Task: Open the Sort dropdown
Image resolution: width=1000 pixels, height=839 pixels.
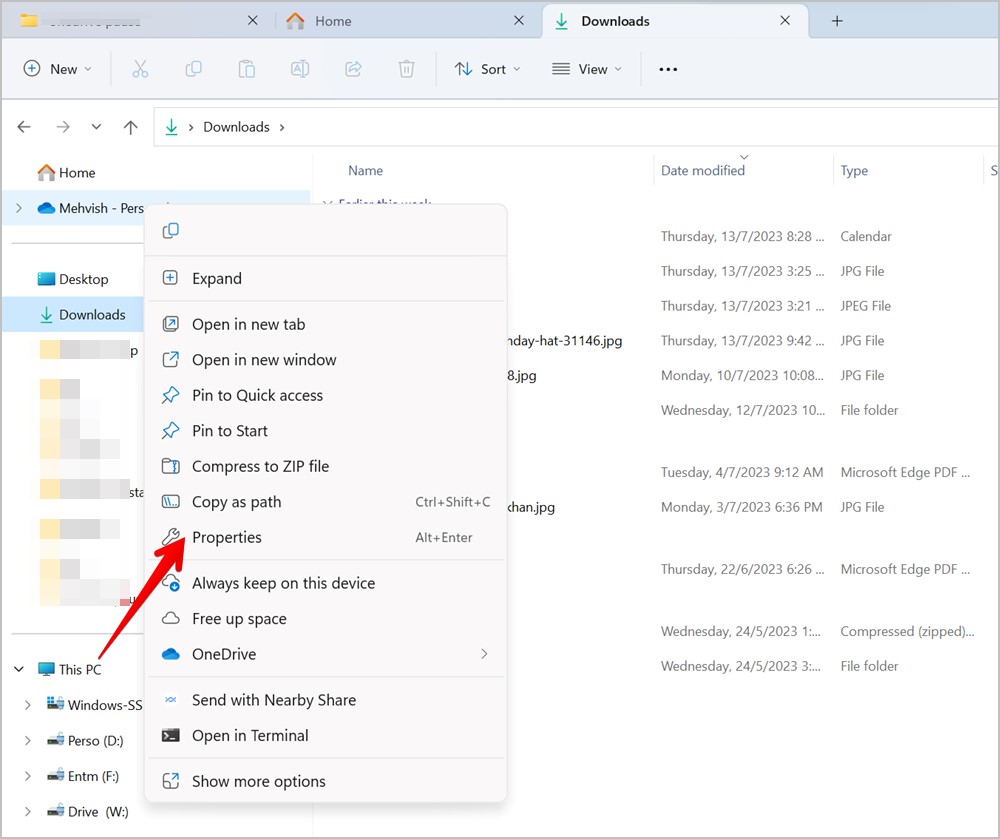Action: click(488, 69)
